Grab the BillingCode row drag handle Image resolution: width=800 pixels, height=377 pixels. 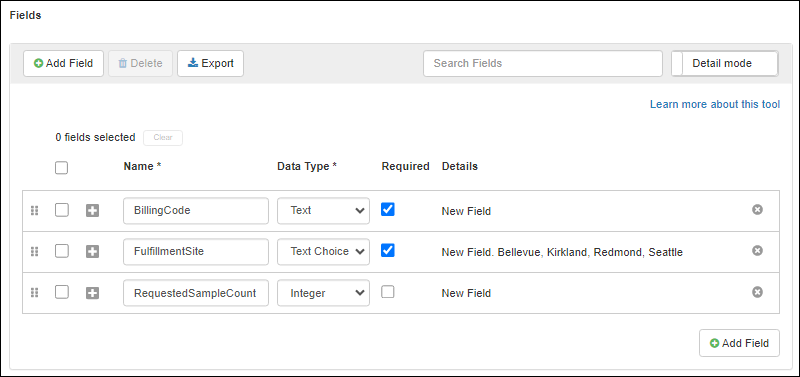pos(35,210)
